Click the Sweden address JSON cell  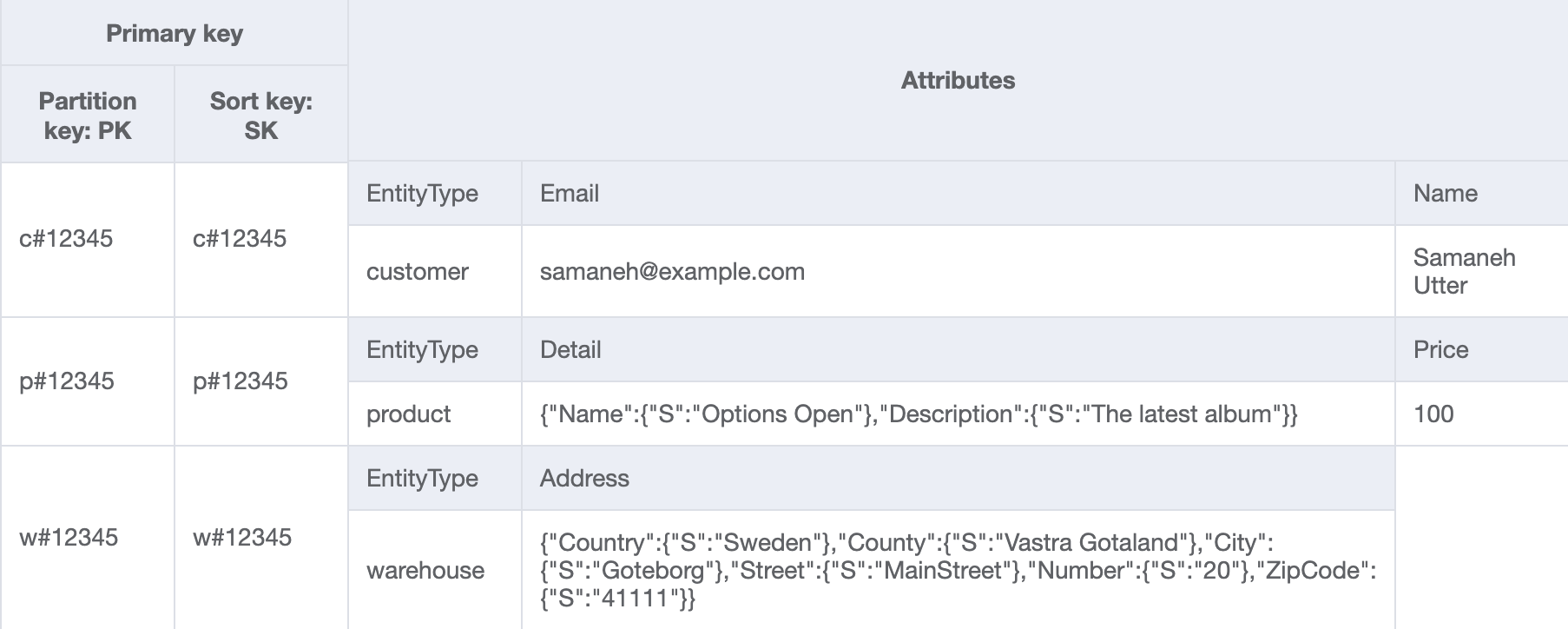click(957, 570)
